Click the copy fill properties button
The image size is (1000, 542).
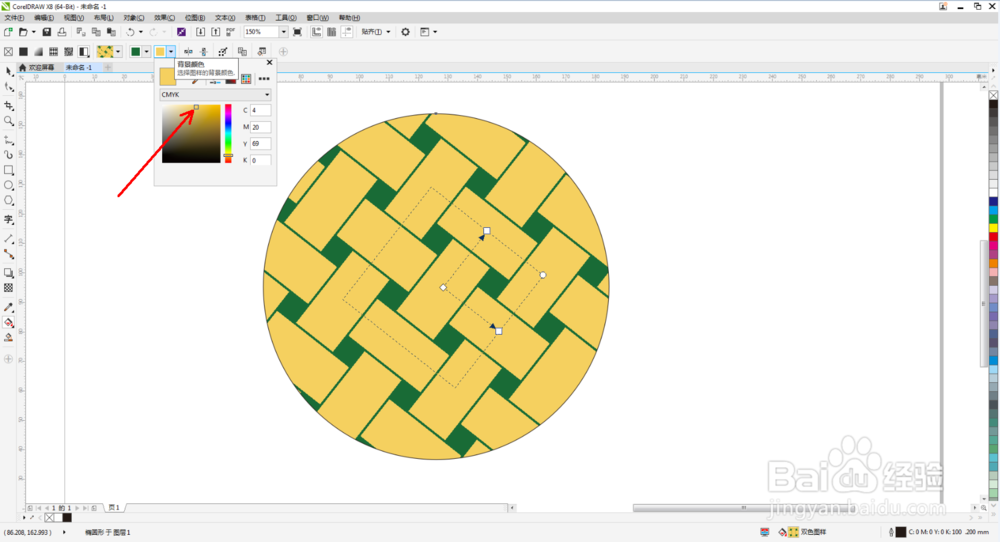pyautogui.click(x=242, y=52)
